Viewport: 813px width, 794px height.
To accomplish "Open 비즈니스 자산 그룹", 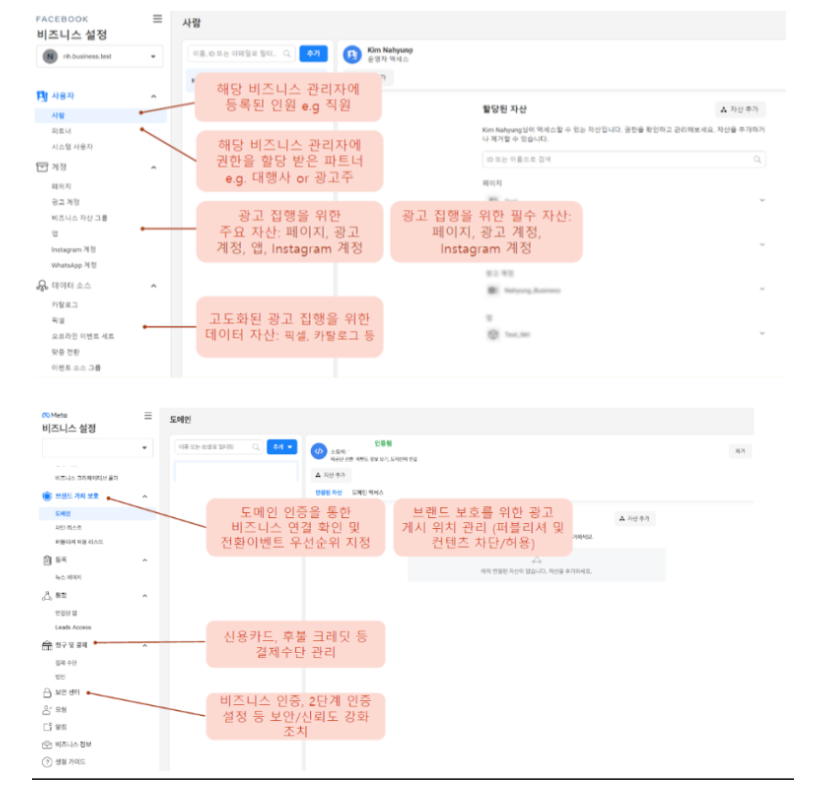I will coord(79,218).
